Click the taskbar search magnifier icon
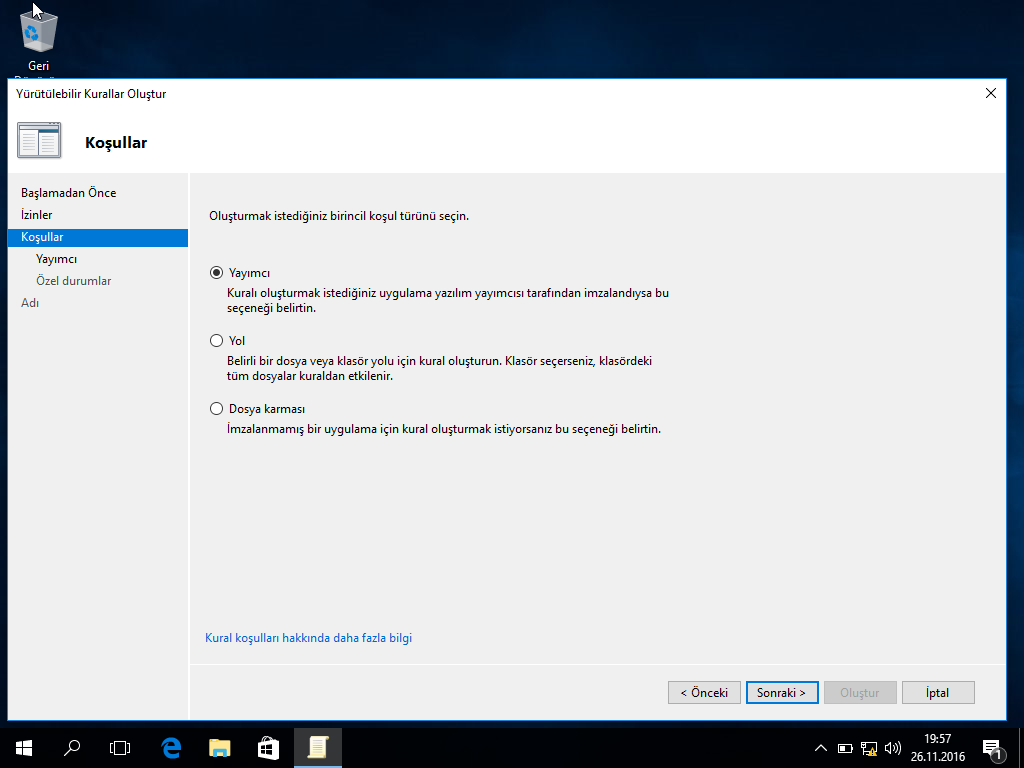The height and width of the screenshot is (768, 1024). [72, 747]
